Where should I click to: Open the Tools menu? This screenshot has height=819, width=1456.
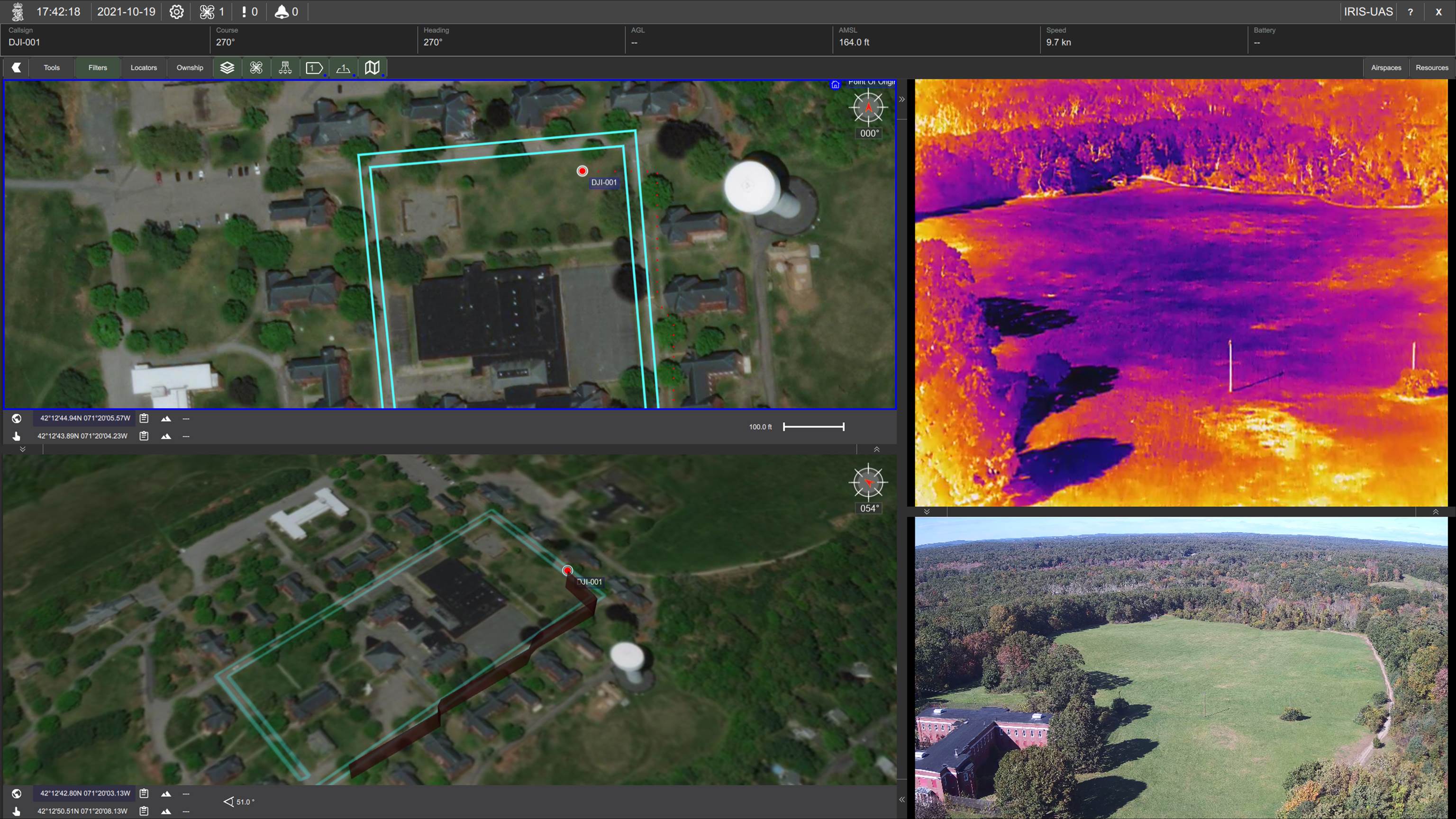coord(52,68)
